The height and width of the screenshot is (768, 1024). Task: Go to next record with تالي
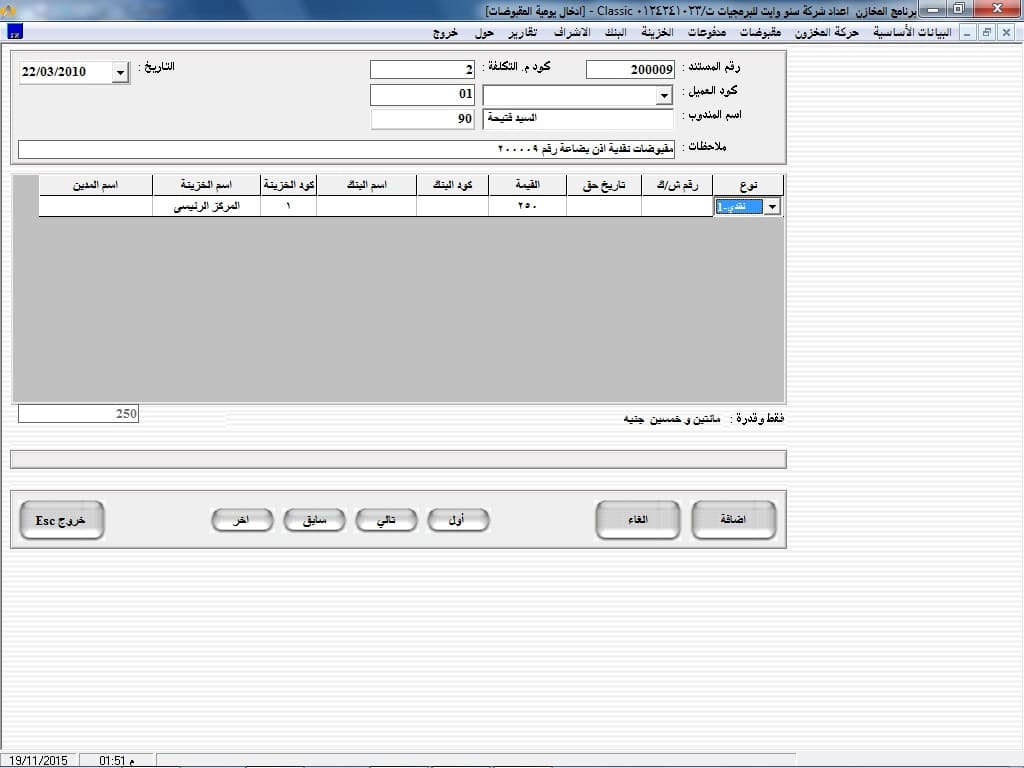tap(386, 520)
